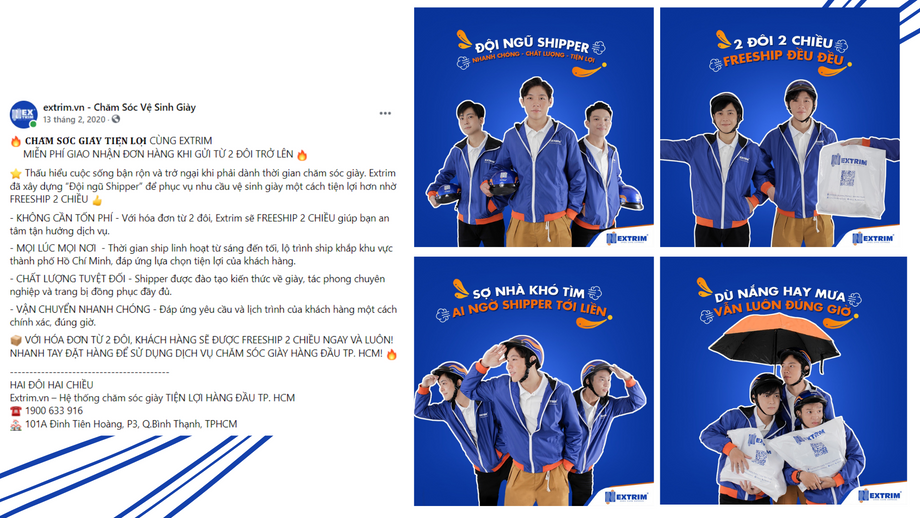Click the extrim.vn page profile avatar

click(x=23, y=114)
